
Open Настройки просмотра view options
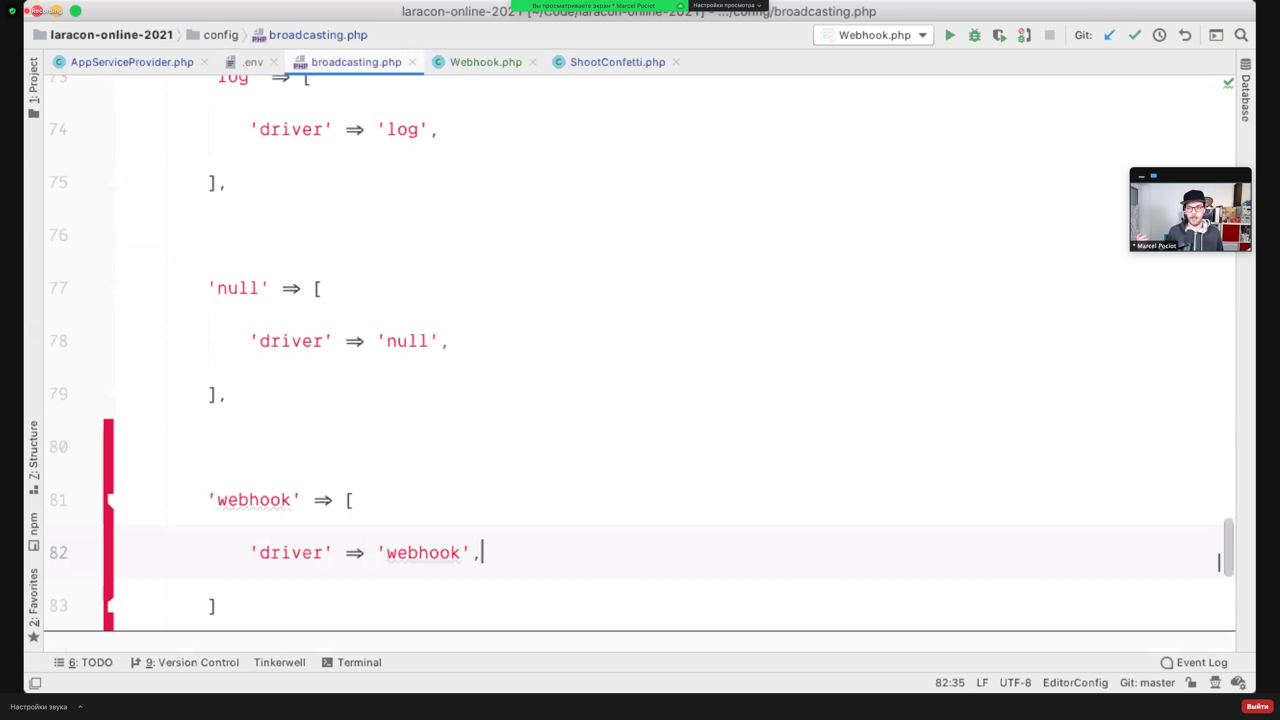coord(727,6)
